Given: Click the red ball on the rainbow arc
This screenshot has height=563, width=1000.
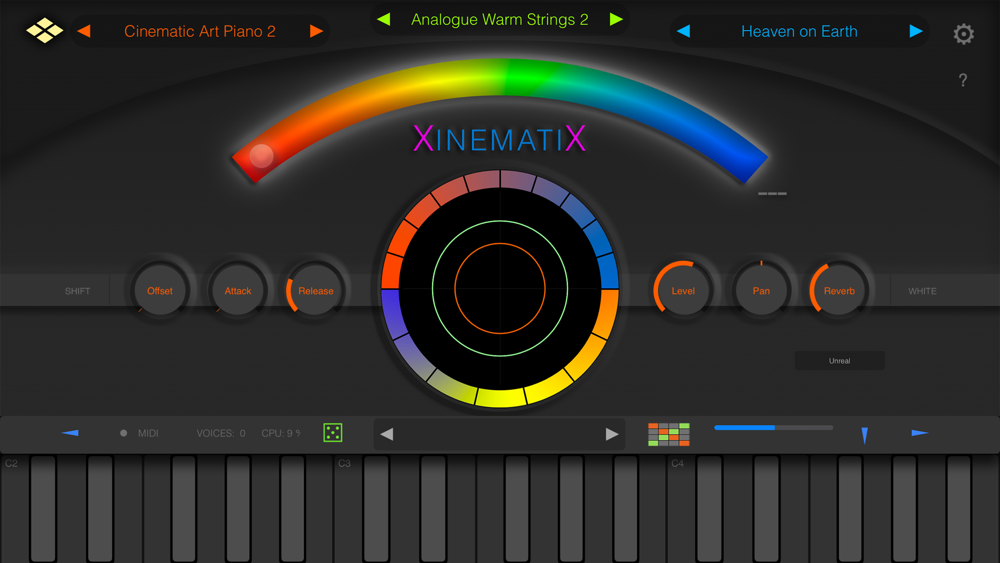Looking at the screenshot, I should tap(261, 156).
